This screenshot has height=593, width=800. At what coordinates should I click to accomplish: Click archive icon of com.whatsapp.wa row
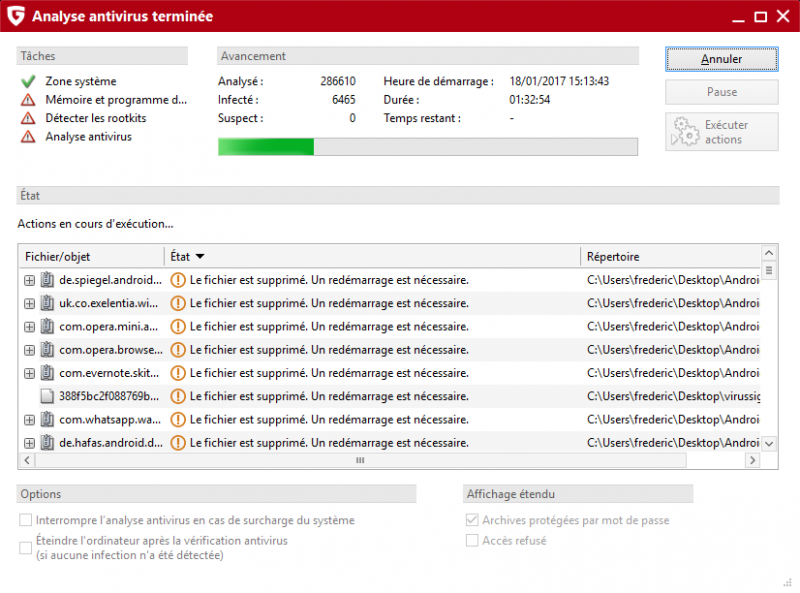pos(47,419)
